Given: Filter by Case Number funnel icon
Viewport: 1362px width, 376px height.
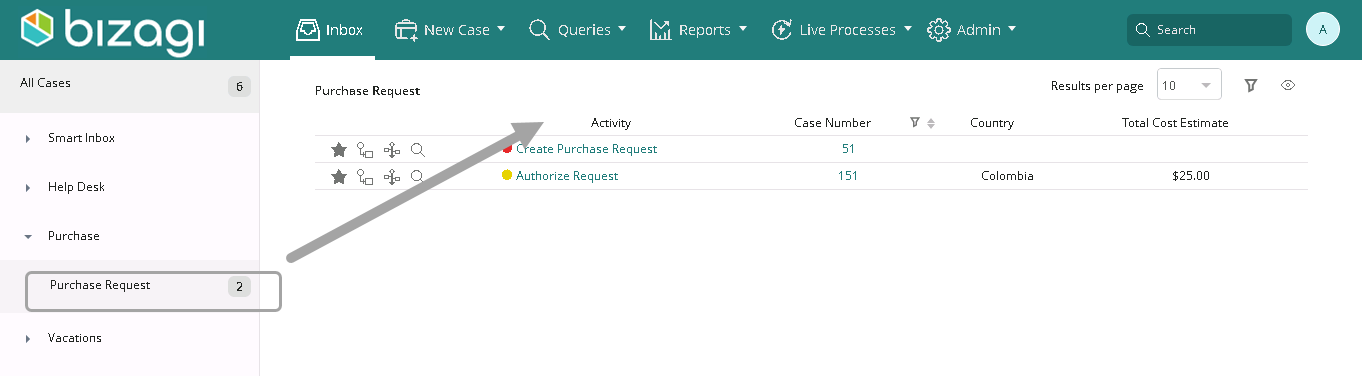Looking at the screenshot, I should [915, 123].
